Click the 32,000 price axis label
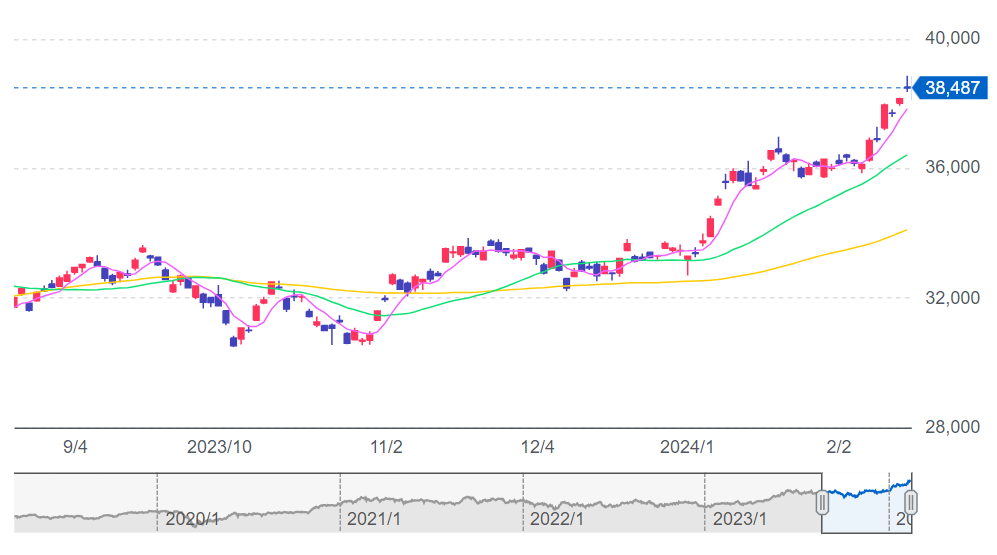The height and width of the screenshot is (555, 997). click(x=950, y=298)
